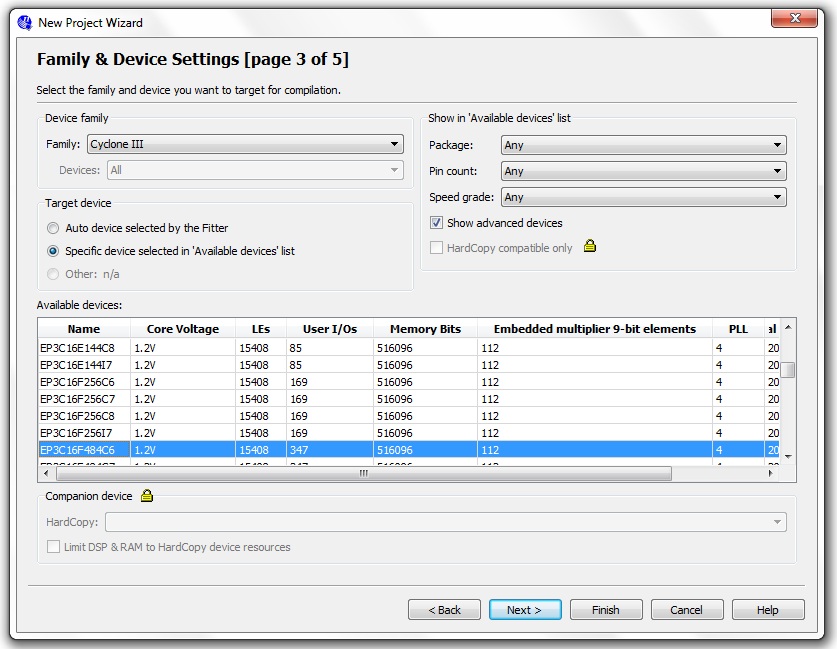837x649 pixels.
Task: Open Help for the wizard
Action: [x=768, y=609]
